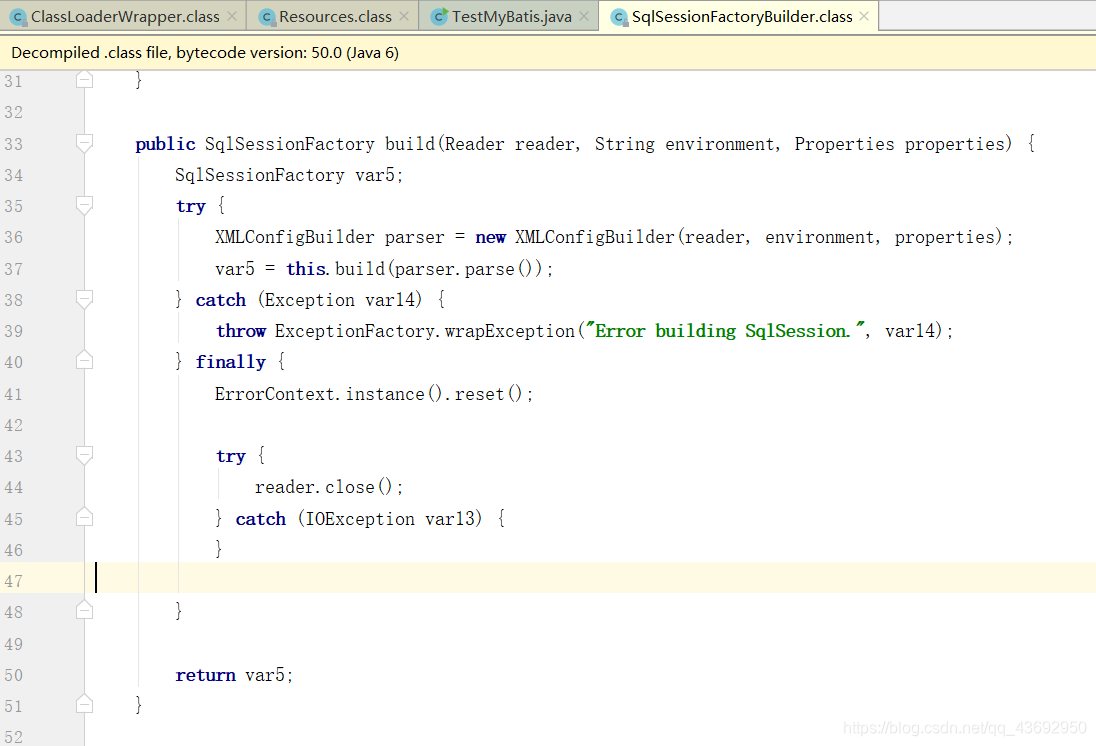Switch to the Resources.class tab

click(x=335, y=17)
